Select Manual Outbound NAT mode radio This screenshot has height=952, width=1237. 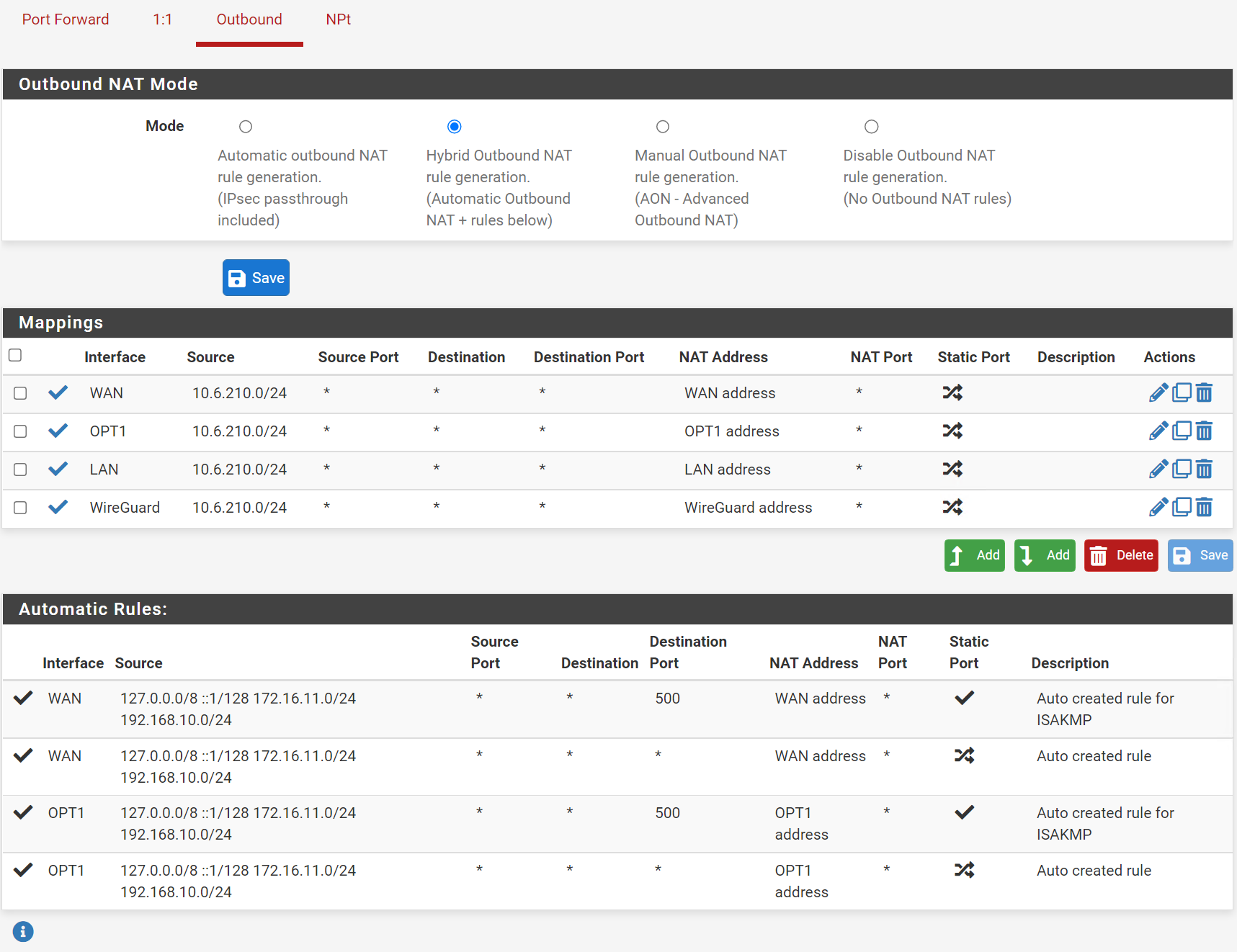[x=663, y=127]
